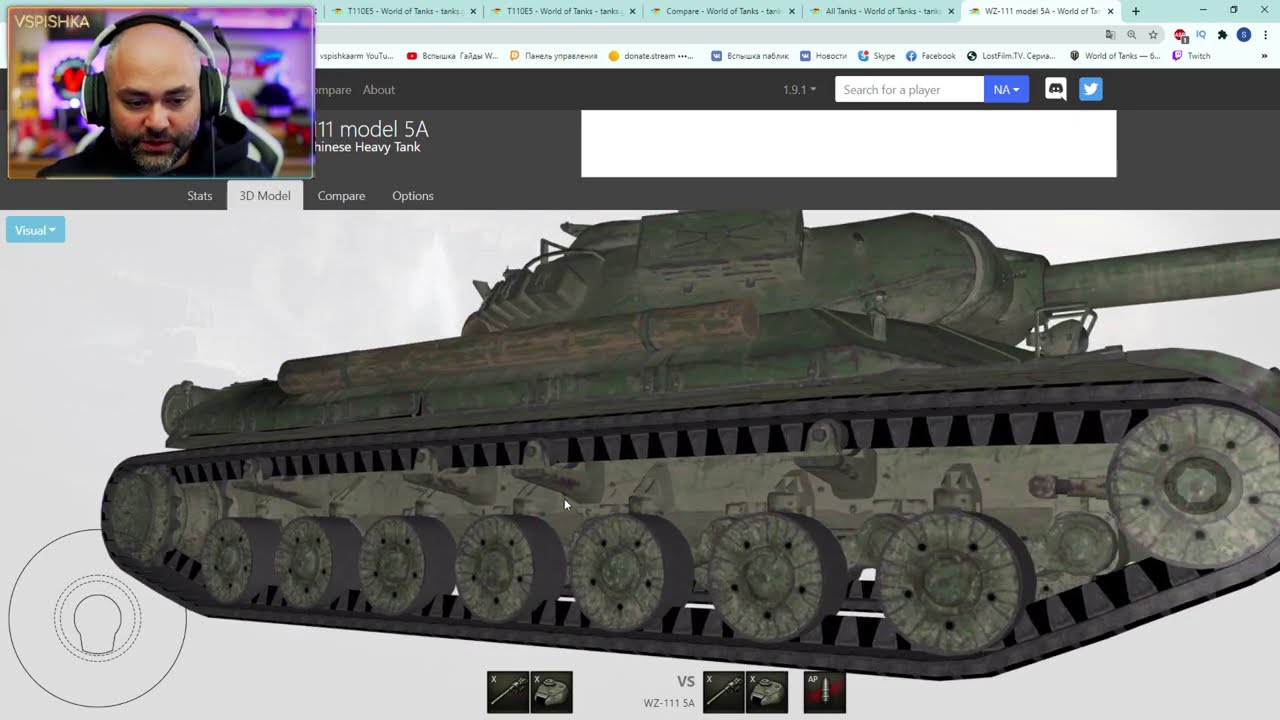Select the enemy gun module icon after VS
The height and width of the screenshot is (720, 1280).
(724, 692)
